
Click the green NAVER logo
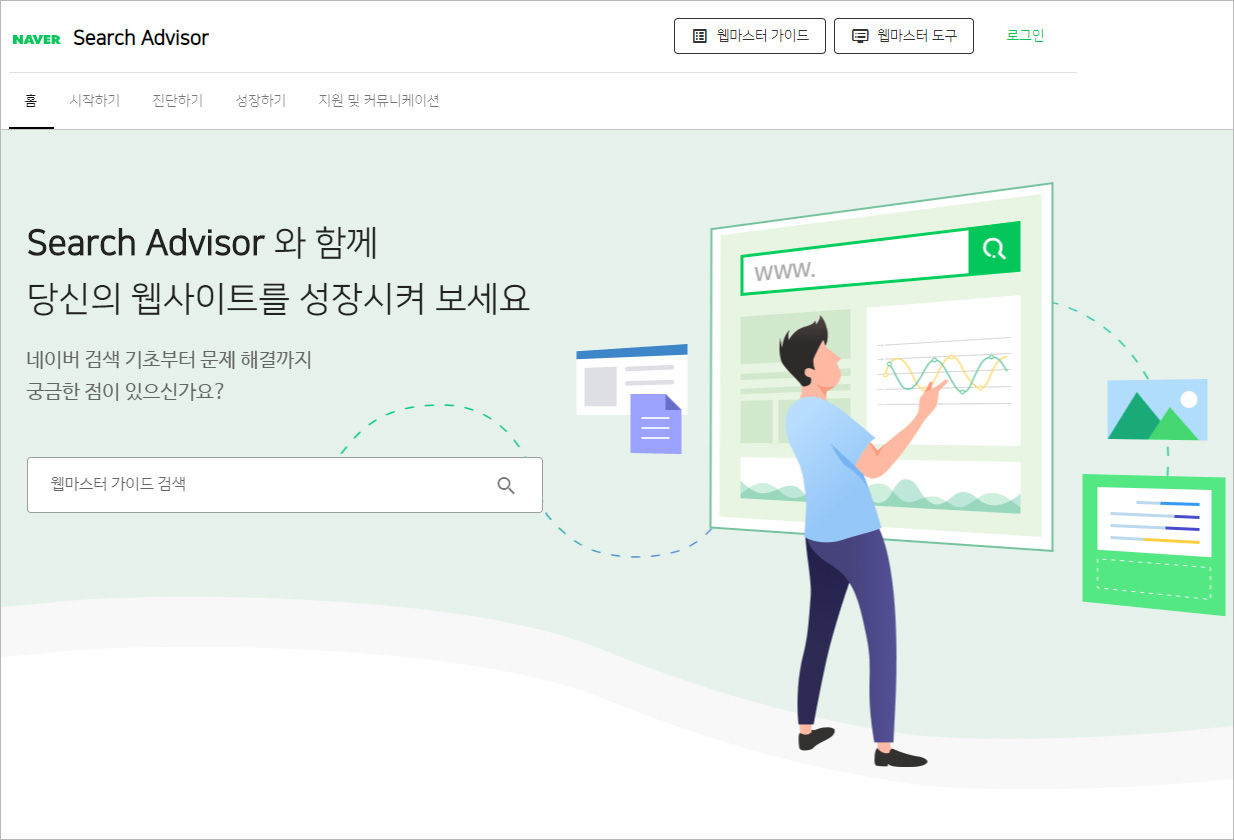click(37, 39)
